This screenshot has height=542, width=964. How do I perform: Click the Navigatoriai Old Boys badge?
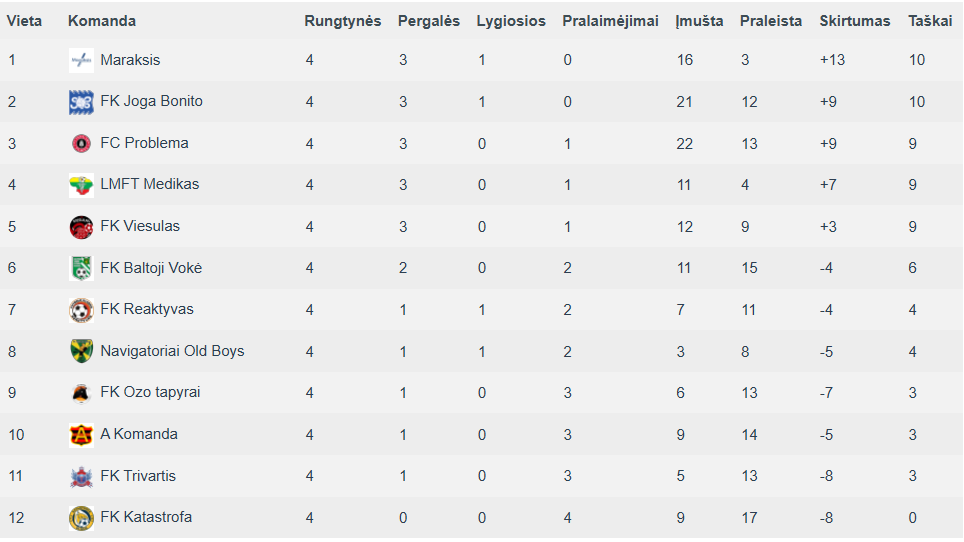pyautogui.click(x=81, y=352)
